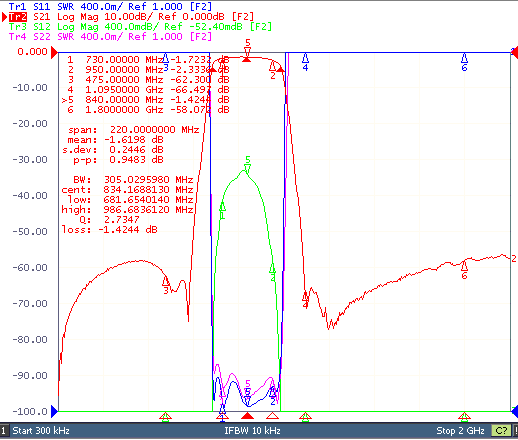Select trace Tr1 S11 SWR label
The image size is (518, 440).
coord(110,7)
